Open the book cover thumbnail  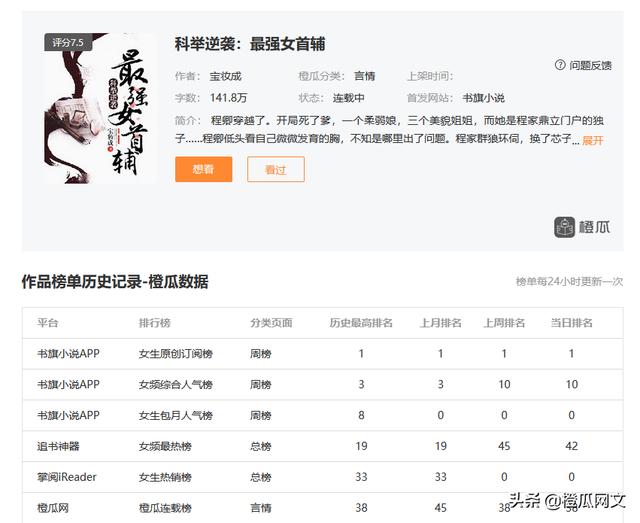[100, 109]
